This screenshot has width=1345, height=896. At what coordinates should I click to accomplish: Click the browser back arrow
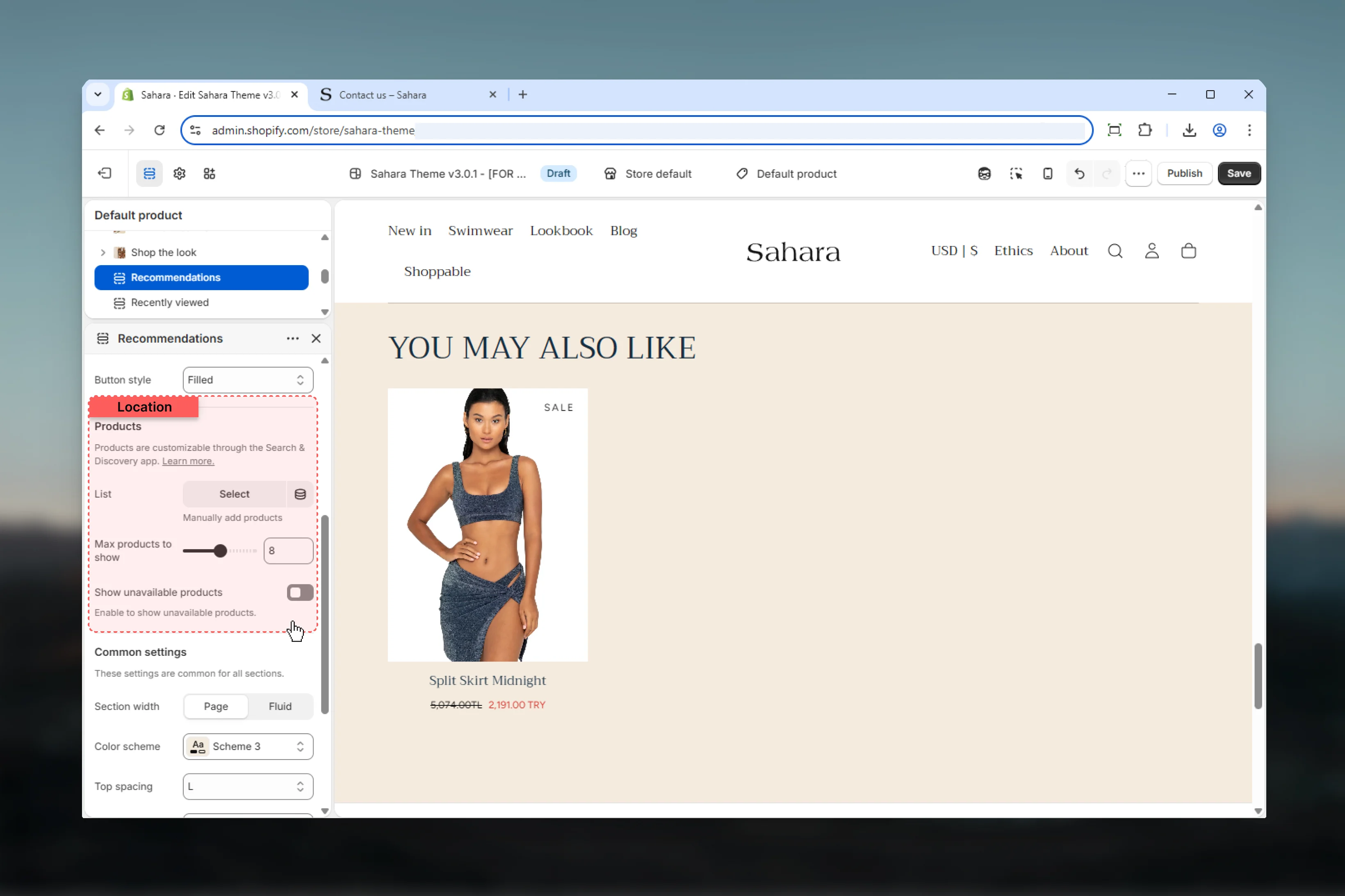(x=100, y=130)
